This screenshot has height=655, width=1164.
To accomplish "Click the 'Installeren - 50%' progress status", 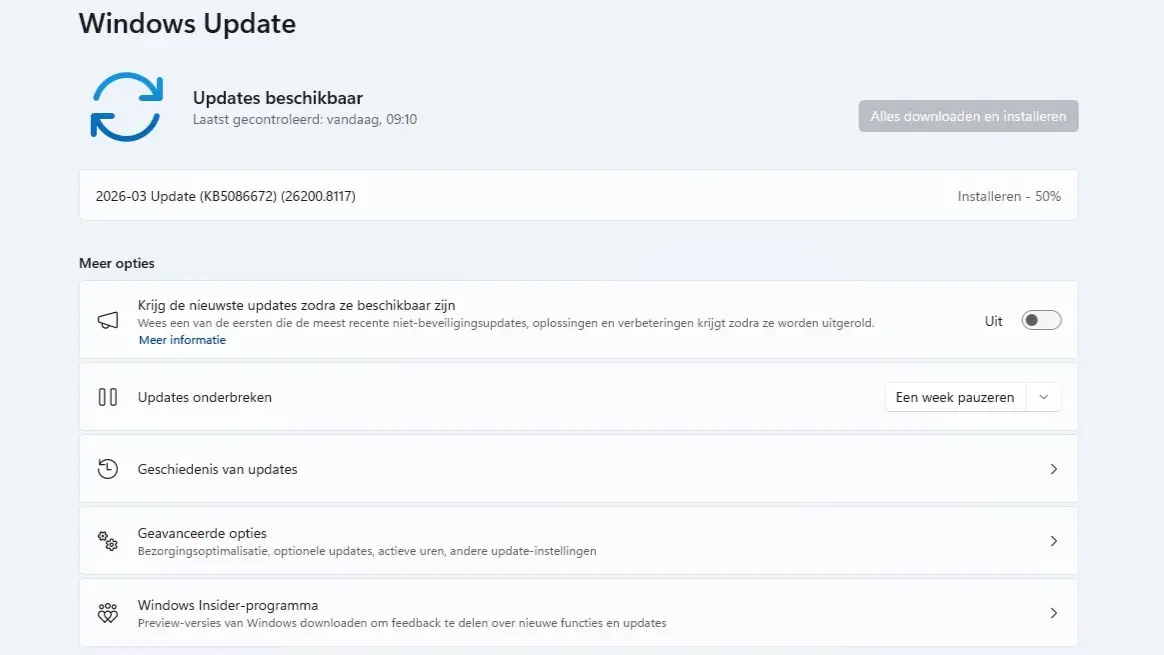I will pos(1009,196).
